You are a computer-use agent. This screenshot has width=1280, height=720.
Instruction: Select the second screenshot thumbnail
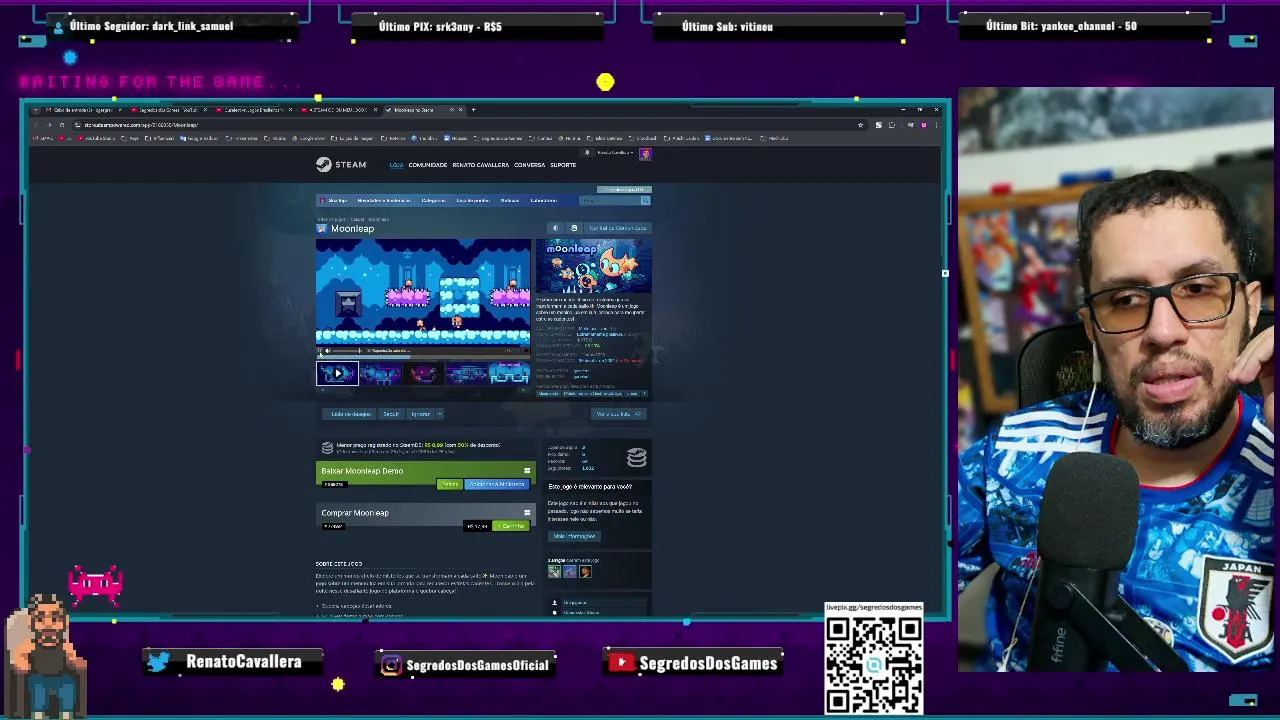pyautogui.click(x=380, y=374)
